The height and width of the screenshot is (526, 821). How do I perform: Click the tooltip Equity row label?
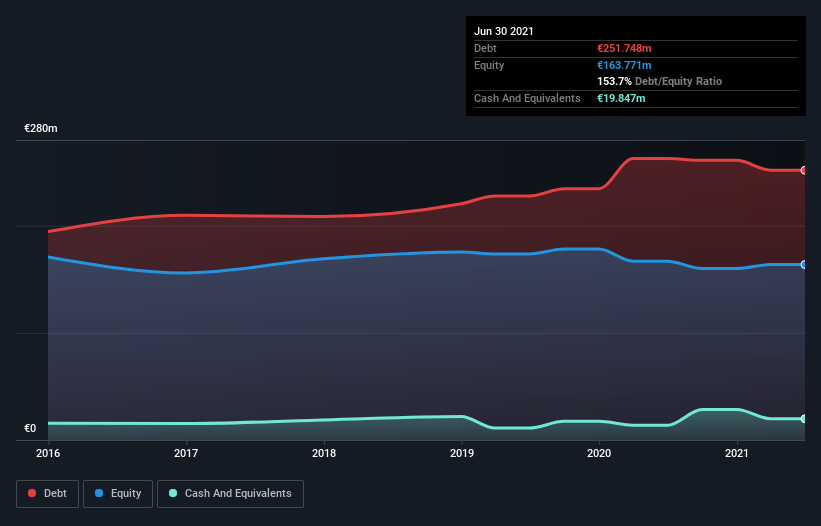(489, 65)
